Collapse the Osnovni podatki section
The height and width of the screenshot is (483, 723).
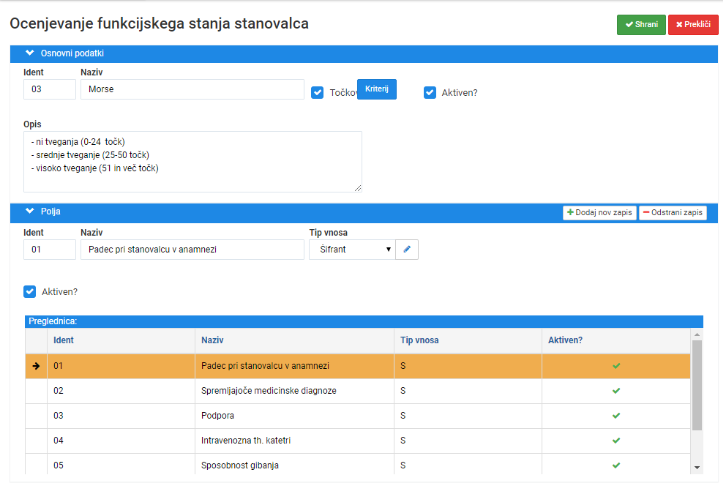30,53
